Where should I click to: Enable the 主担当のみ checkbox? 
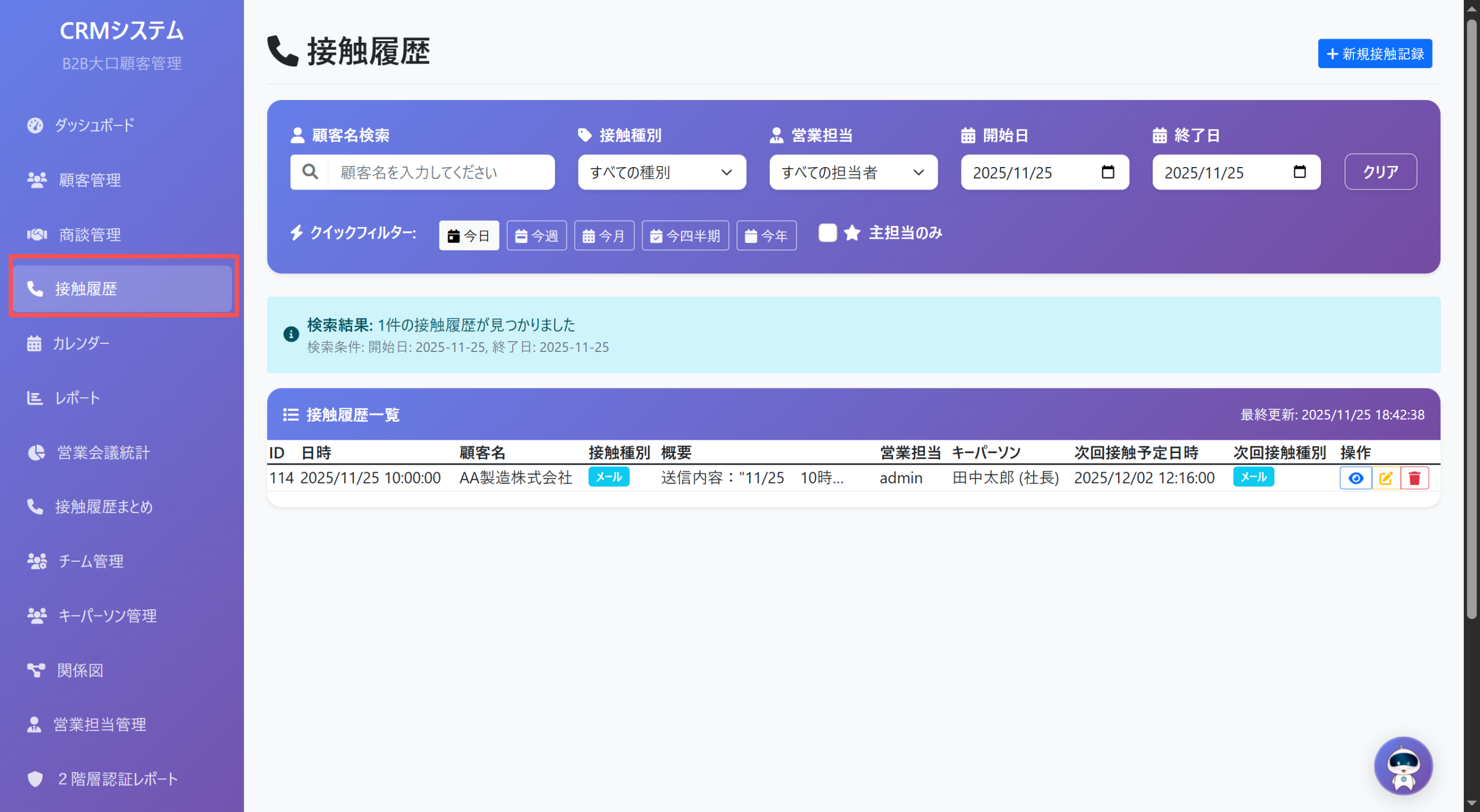(x=827, y=233)
